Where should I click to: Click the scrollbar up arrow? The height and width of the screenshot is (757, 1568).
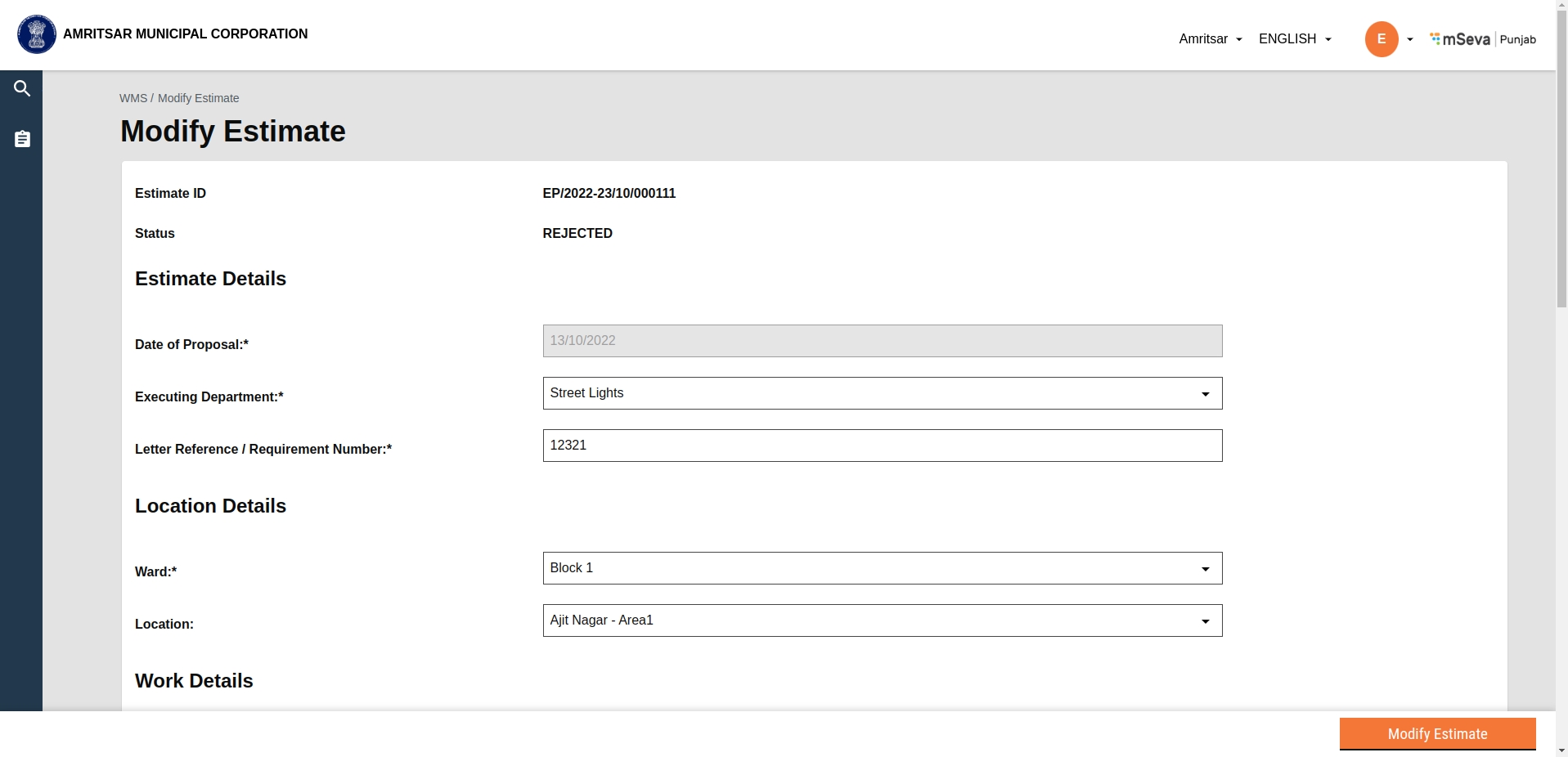(x=1561, y=5)
